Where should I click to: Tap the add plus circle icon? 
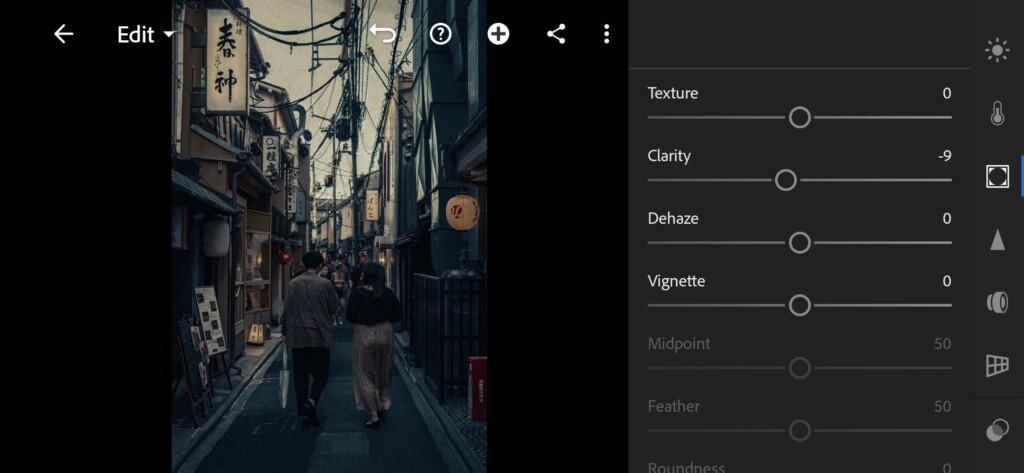pyautogui.click(x=498, y=34)
